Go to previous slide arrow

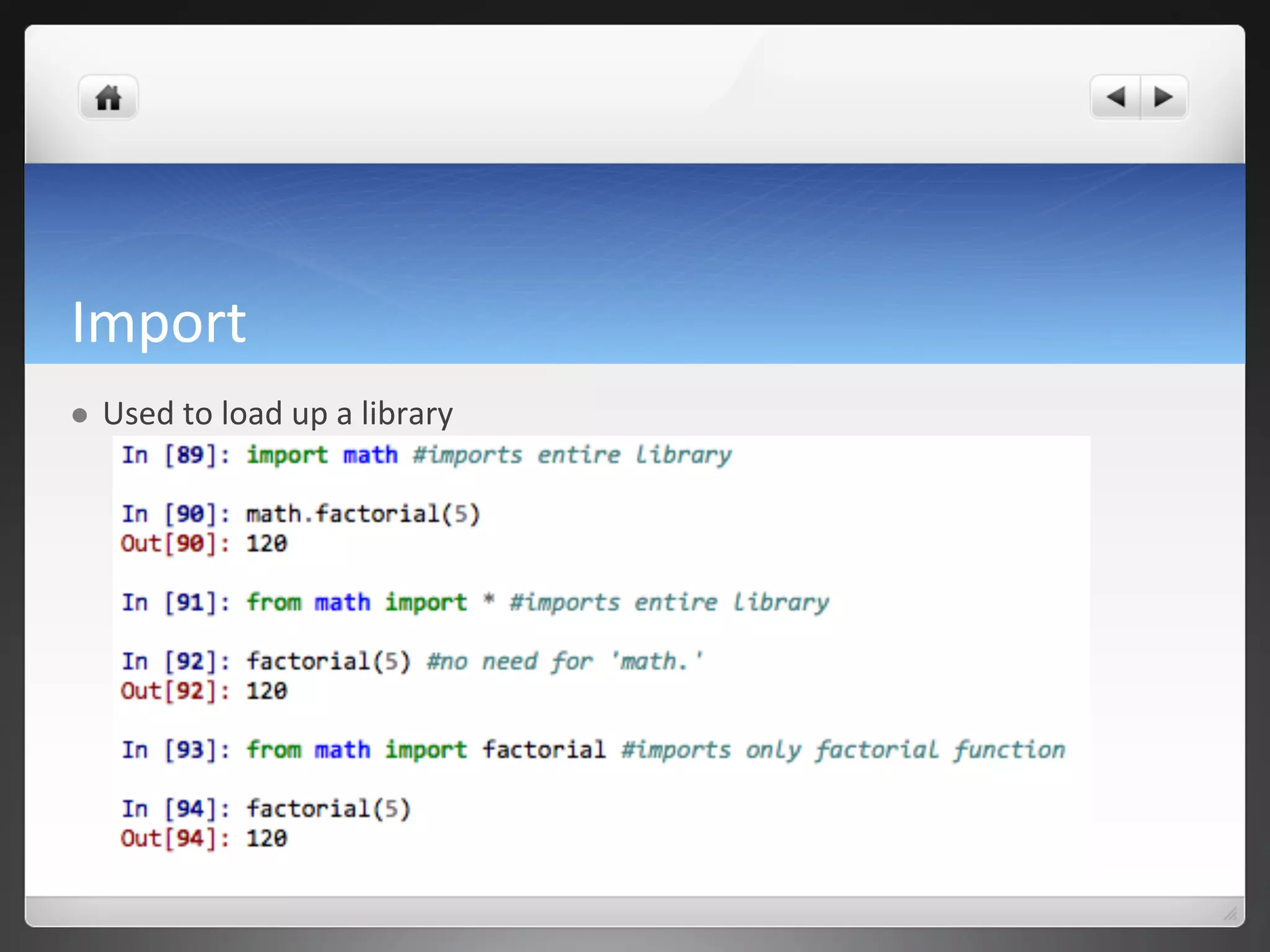pyautogui.click(x=1116, y=97)
